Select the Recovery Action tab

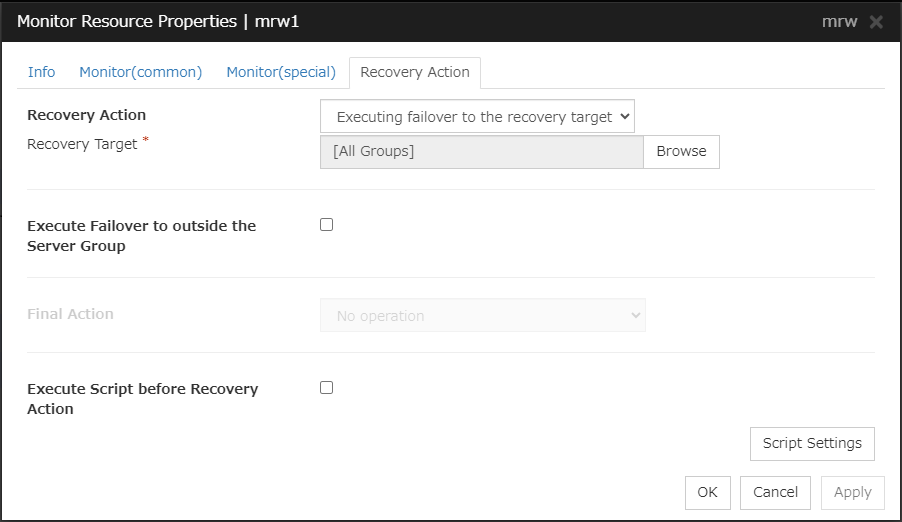pos(415,72)
